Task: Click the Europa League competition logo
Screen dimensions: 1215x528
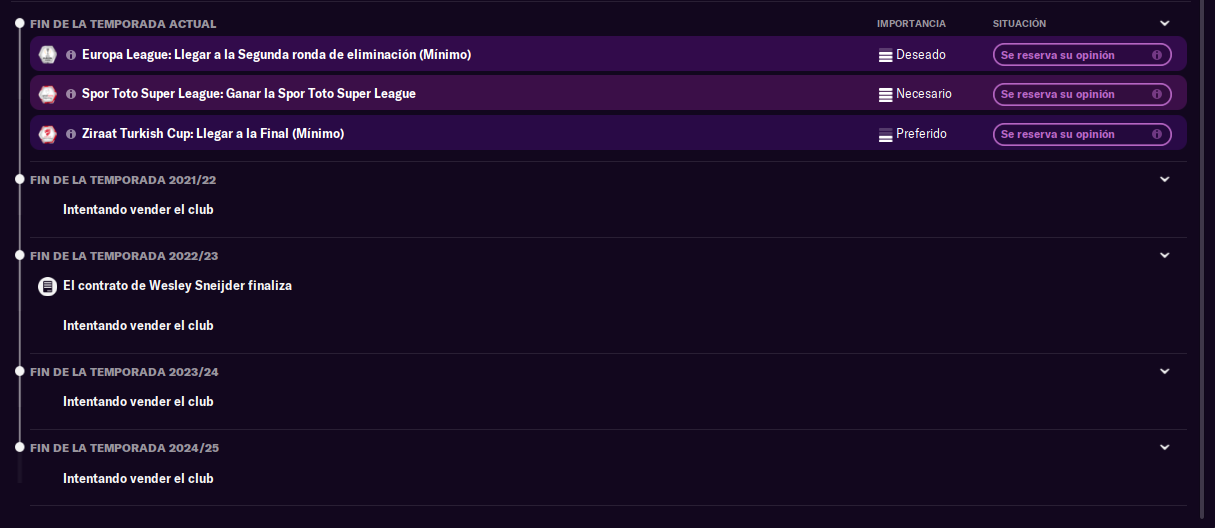Action: point(47,55)
